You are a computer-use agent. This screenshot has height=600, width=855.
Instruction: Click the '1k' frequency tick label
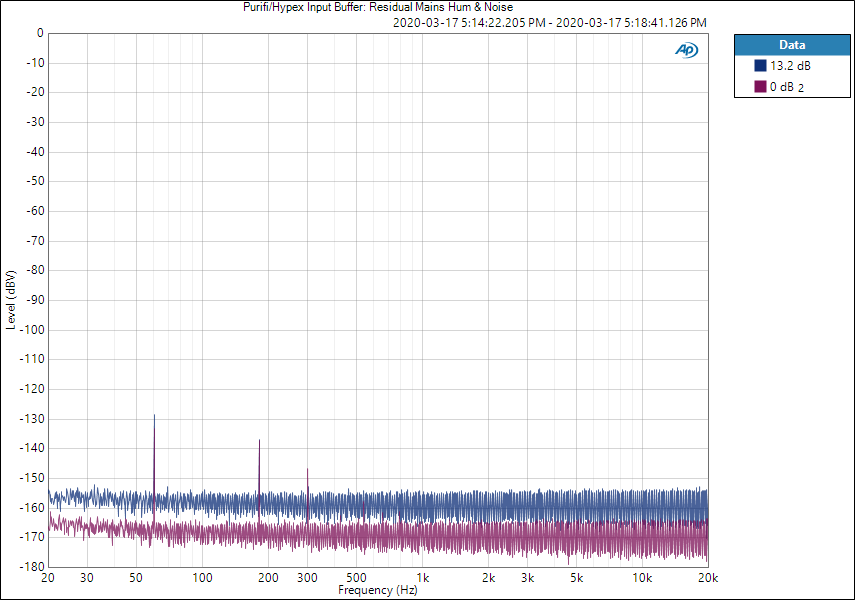[x=423, y=578]
